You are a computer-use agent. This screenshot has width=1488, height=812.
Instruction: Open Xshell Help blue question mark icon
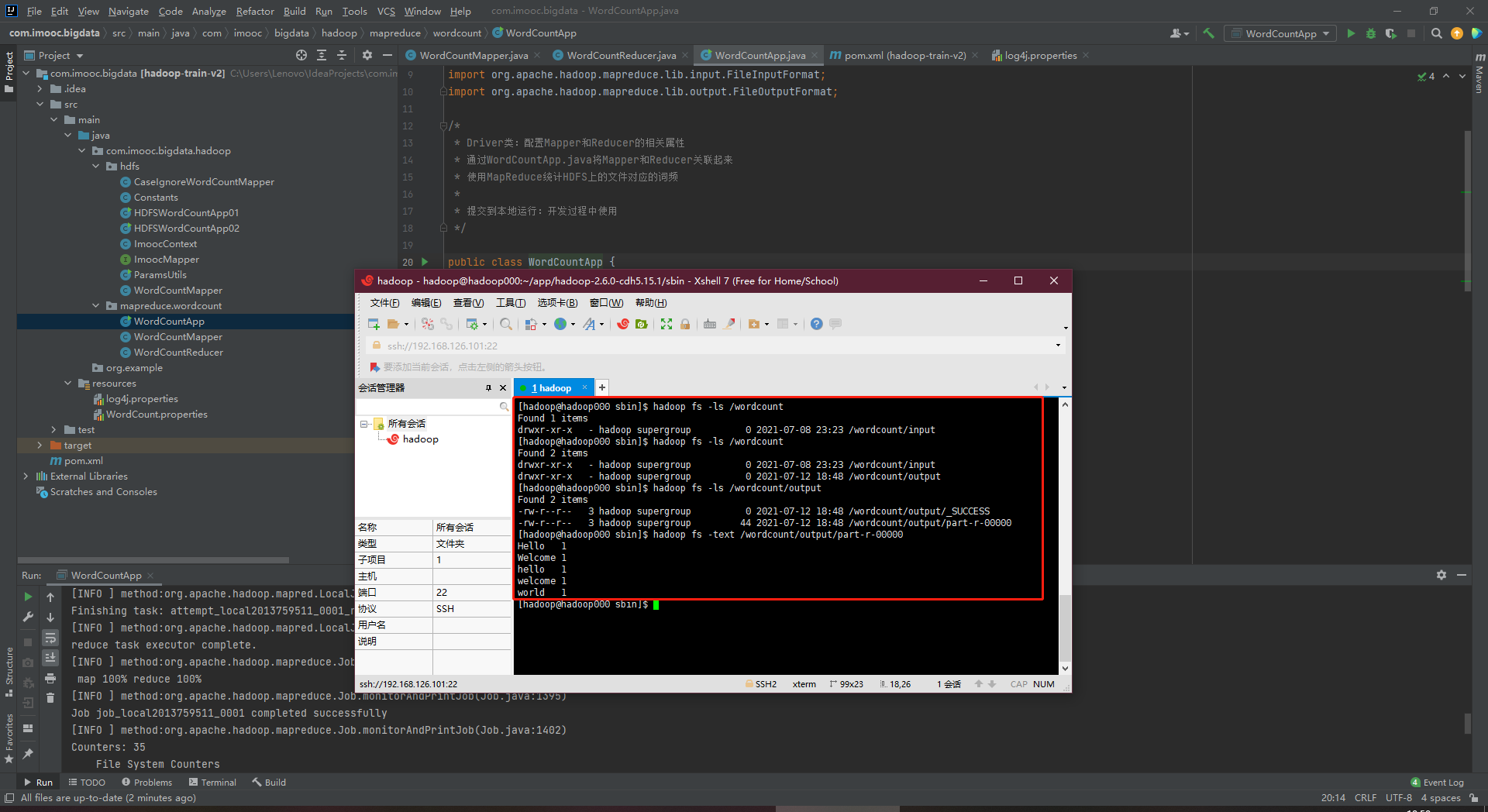816,324
